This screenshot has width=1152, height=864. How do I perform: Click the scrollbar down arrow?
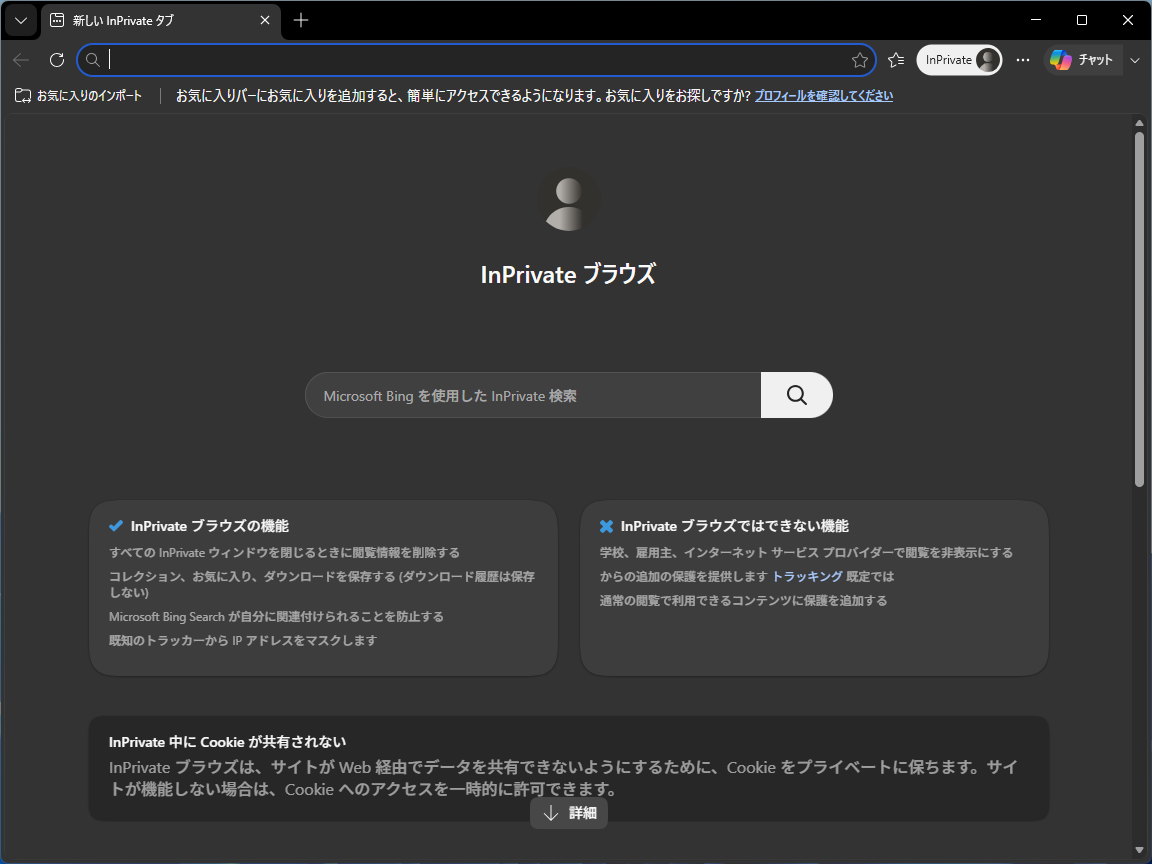click(x=1140, y=851)
